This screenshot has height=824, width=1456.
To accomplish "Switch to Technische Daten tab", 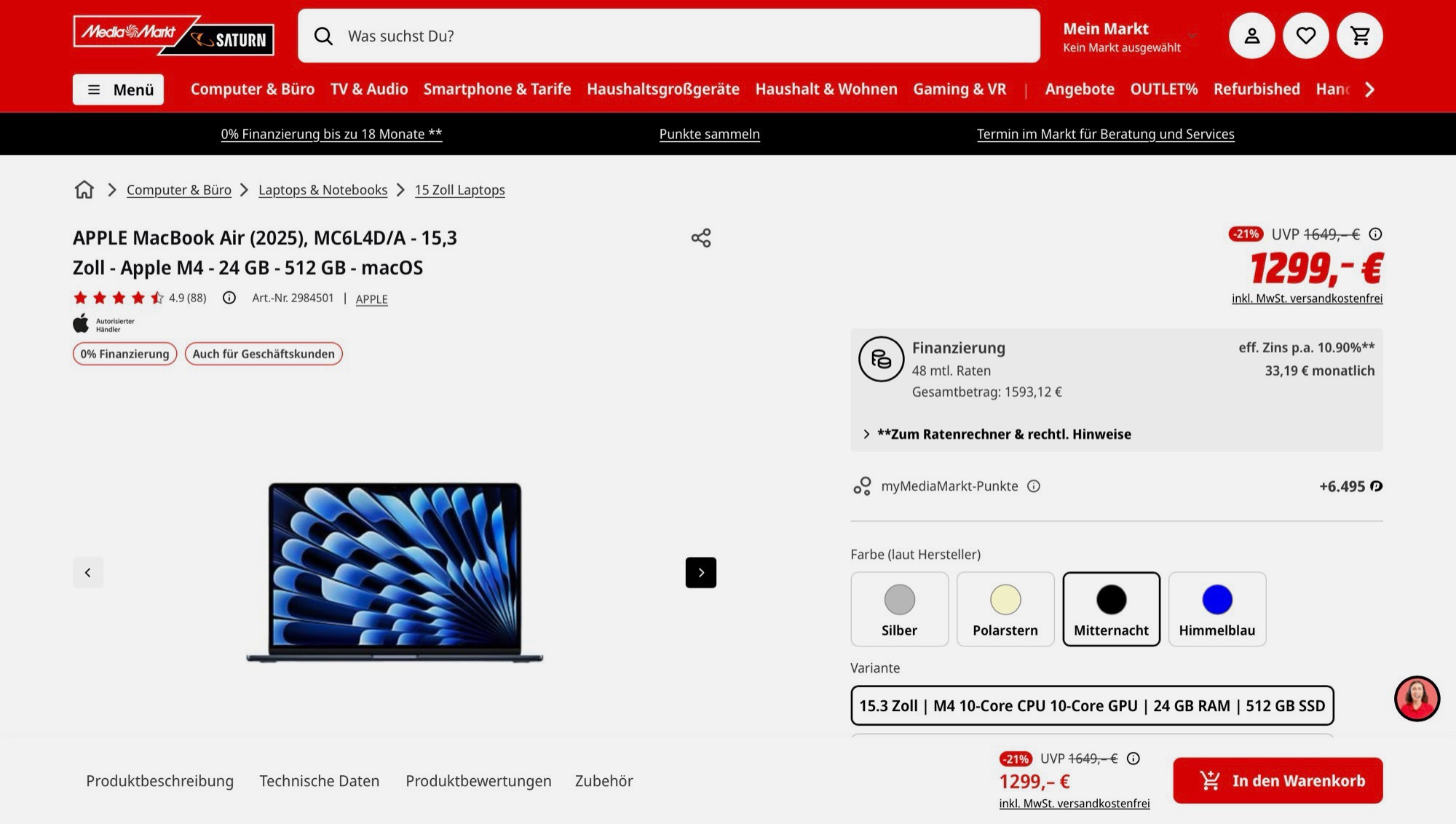I will tap(319, 781).
